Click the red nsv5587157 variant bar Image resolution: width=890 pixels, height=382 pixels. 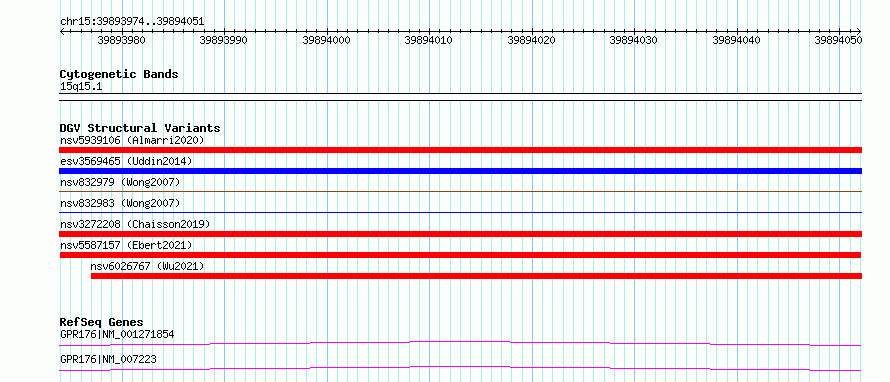click(460, 255)
